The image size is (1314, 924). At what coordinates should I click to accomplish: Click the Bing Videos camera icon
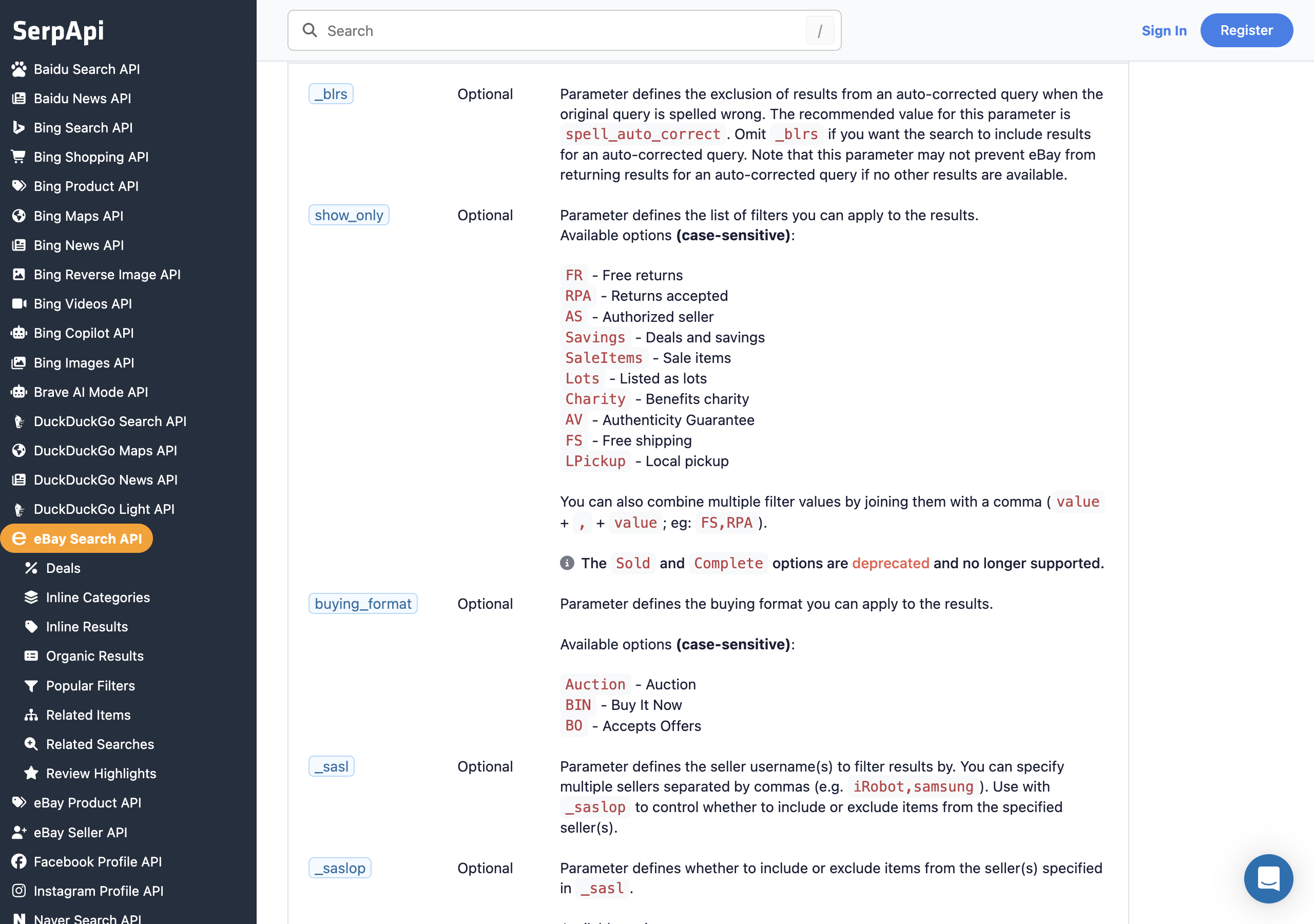[19, 303]
